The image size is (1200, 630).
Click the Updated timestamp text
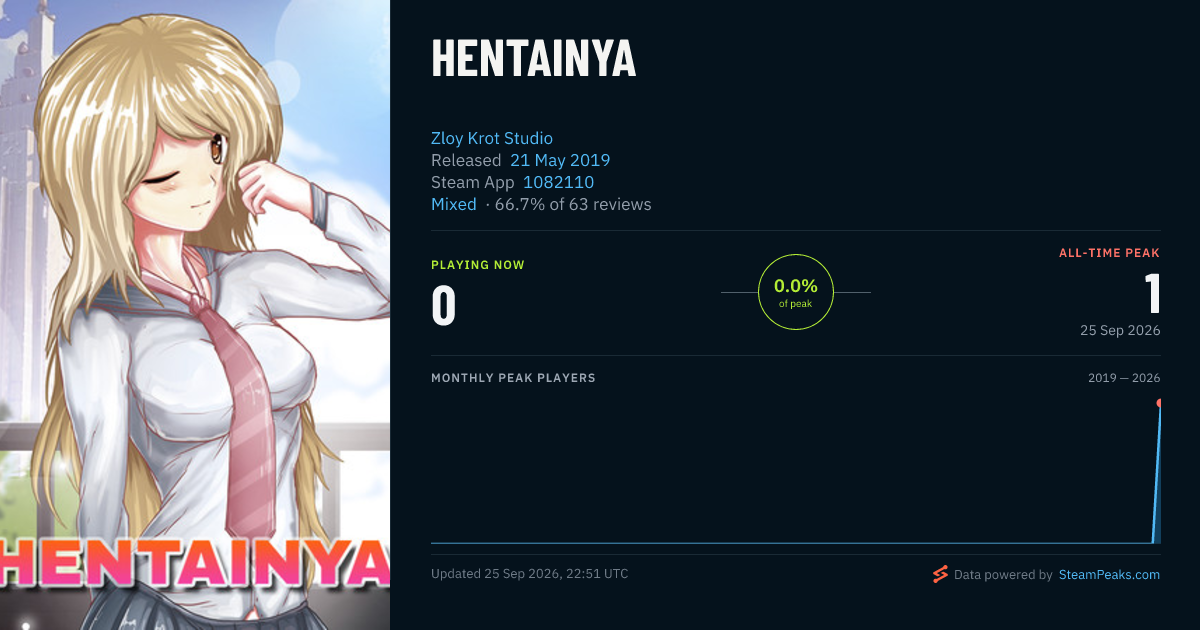pyautogui.click(x=530, y=574)
